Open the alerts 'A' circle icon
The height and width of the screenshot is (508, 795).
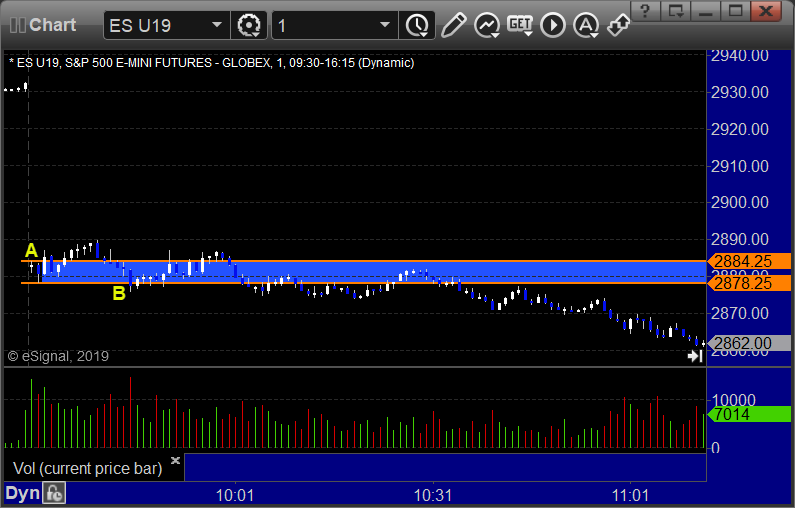pos(586,25)
